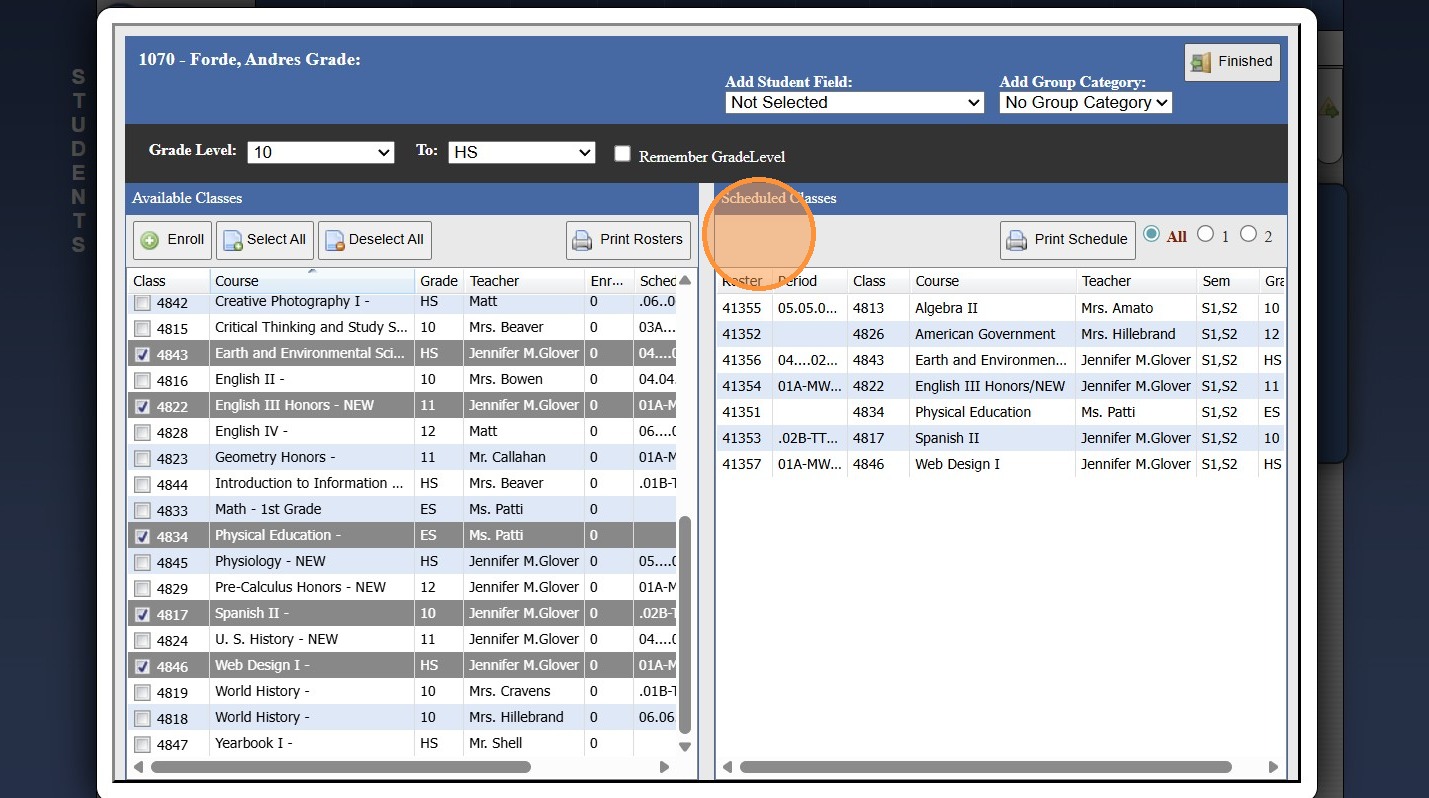Screen dimensions: 1429x798
Task: Click the Enroll green plus icon
Action: (x=150, y=240)
